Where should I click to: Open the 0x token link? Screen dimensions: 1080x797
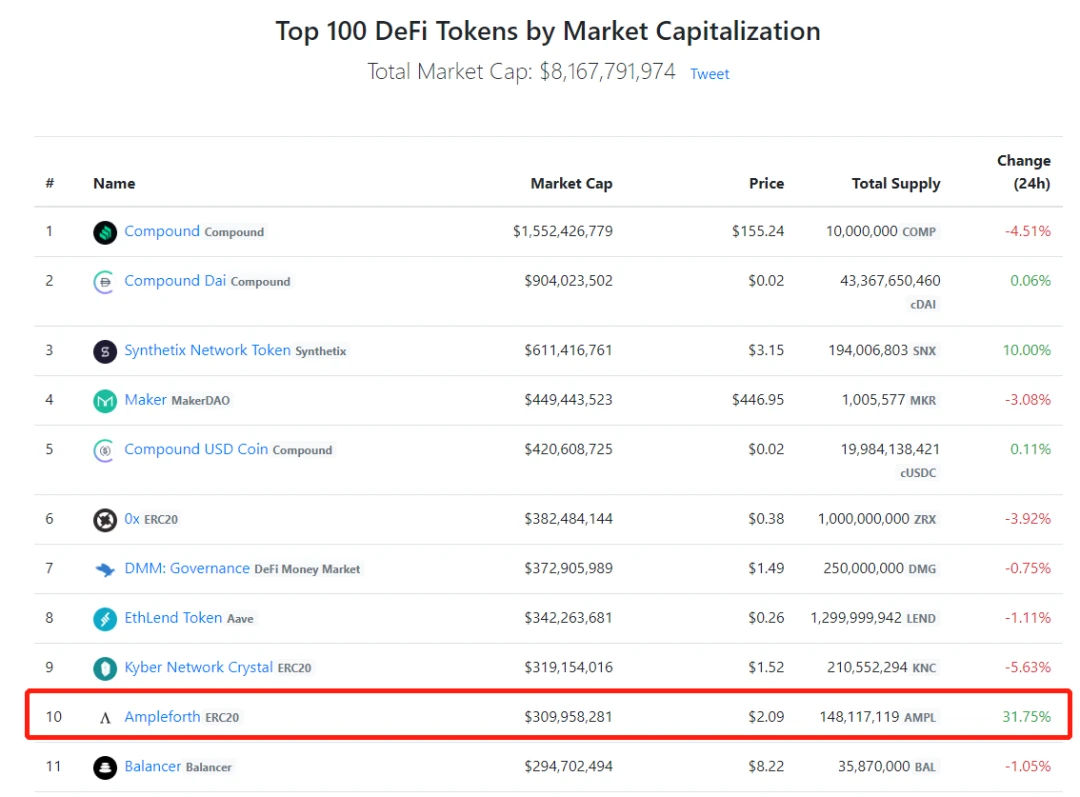coord(132,519)
